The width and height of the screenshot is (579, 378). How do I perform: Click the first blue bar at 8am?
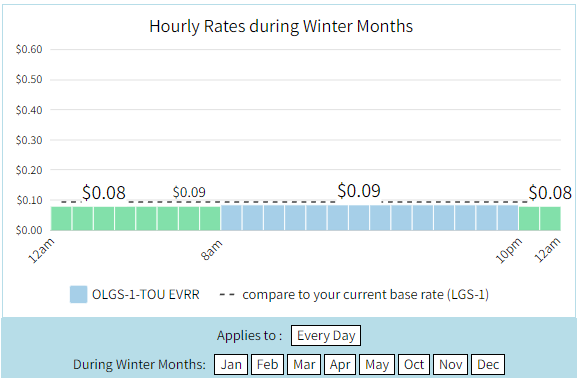(x=231, y=219)
